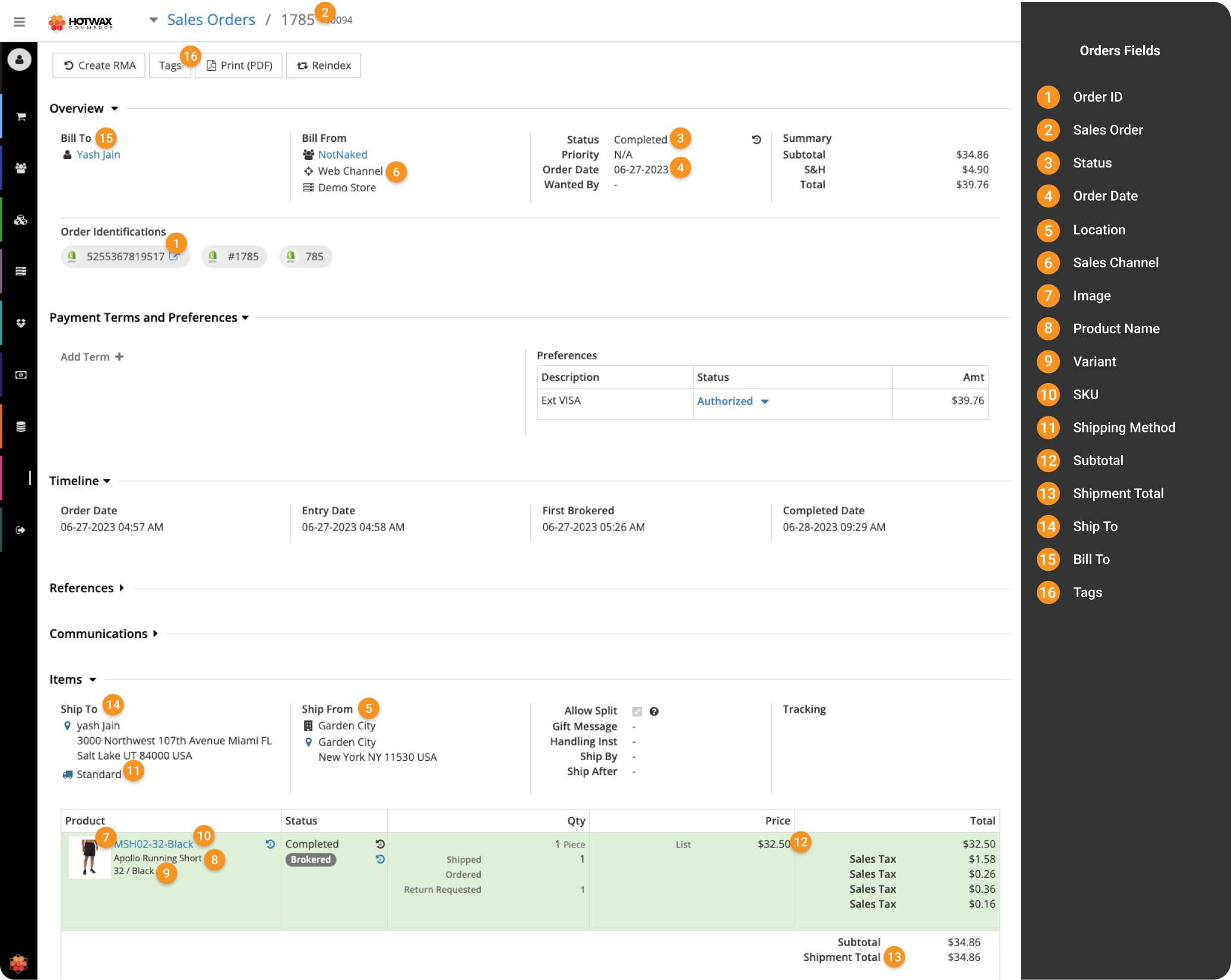Click the user profile avatar icon

point(20,59)
